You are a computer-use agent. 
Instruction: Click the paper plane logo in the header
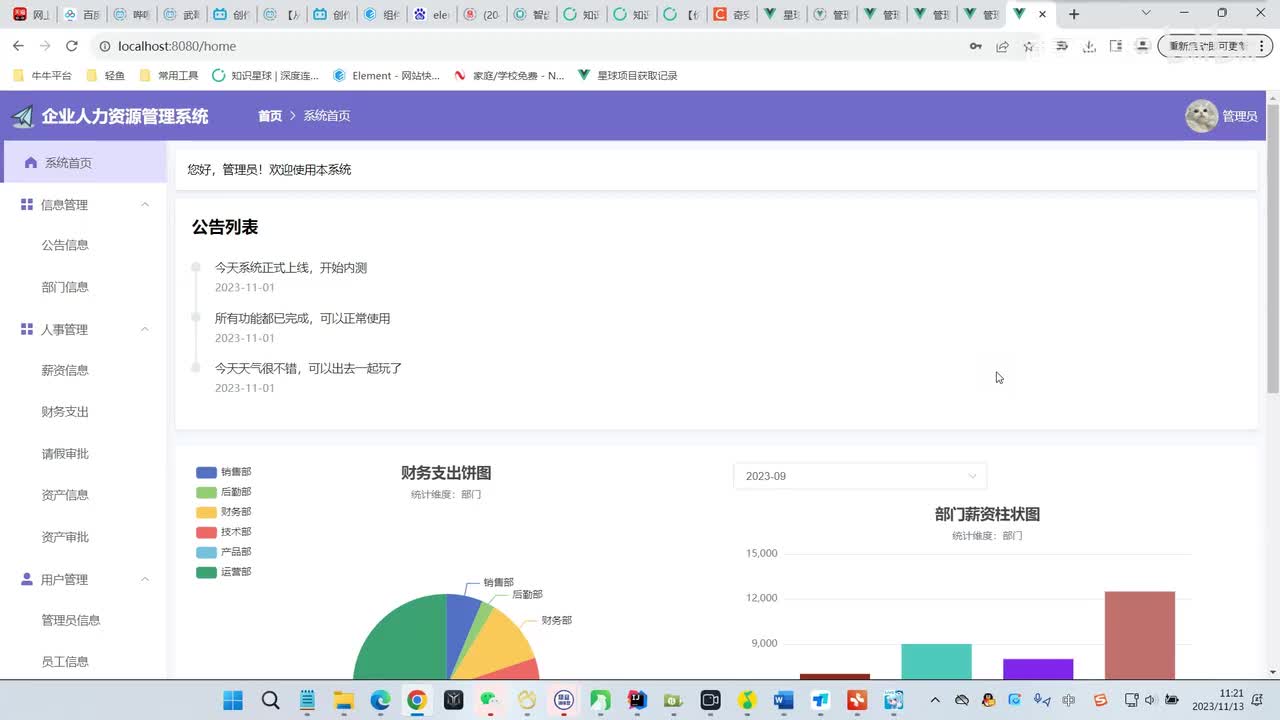(x=22, y=116)
